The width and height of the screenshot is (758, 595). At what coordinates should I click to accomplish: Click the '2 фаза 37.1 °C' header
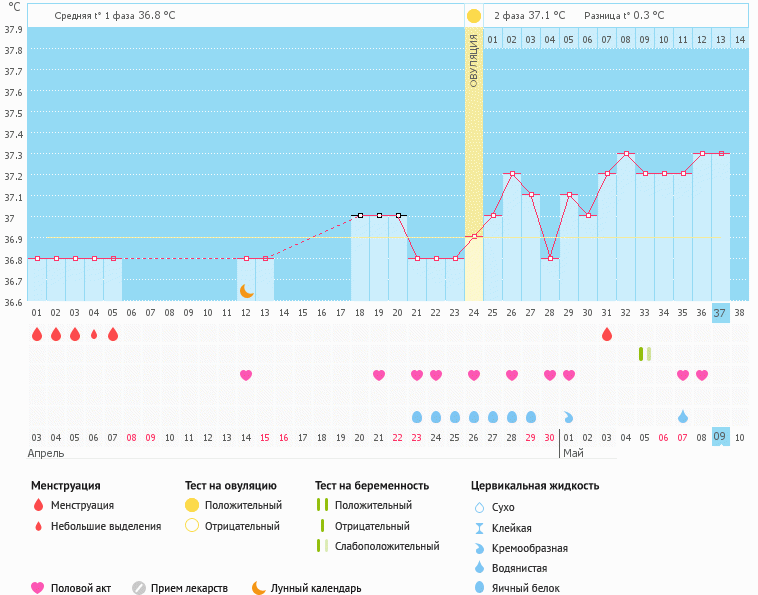click(x=529, y=16)
